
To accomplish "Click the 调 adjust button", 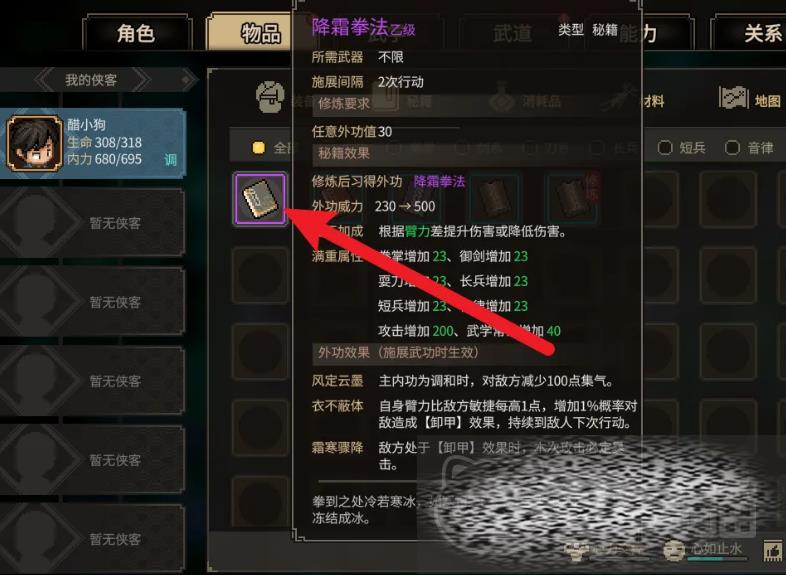I will [170, 160].
